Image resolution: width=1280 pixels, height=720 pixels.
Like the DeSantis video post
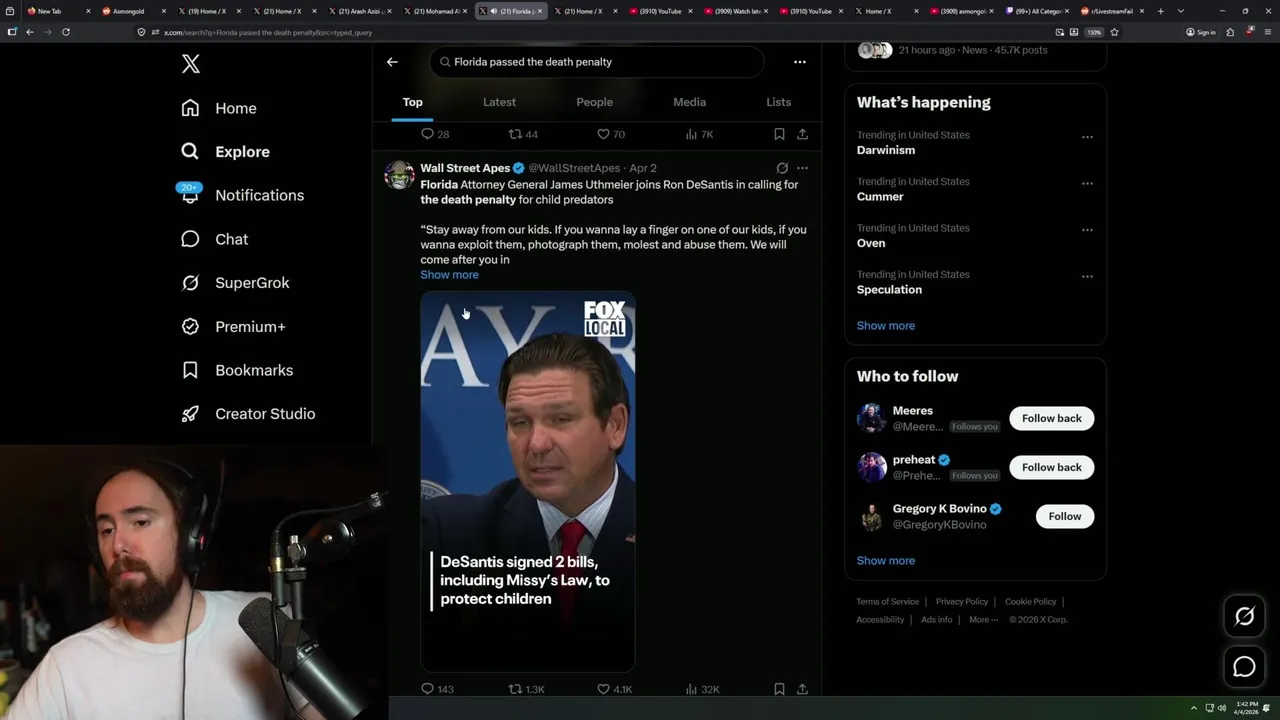603,689
